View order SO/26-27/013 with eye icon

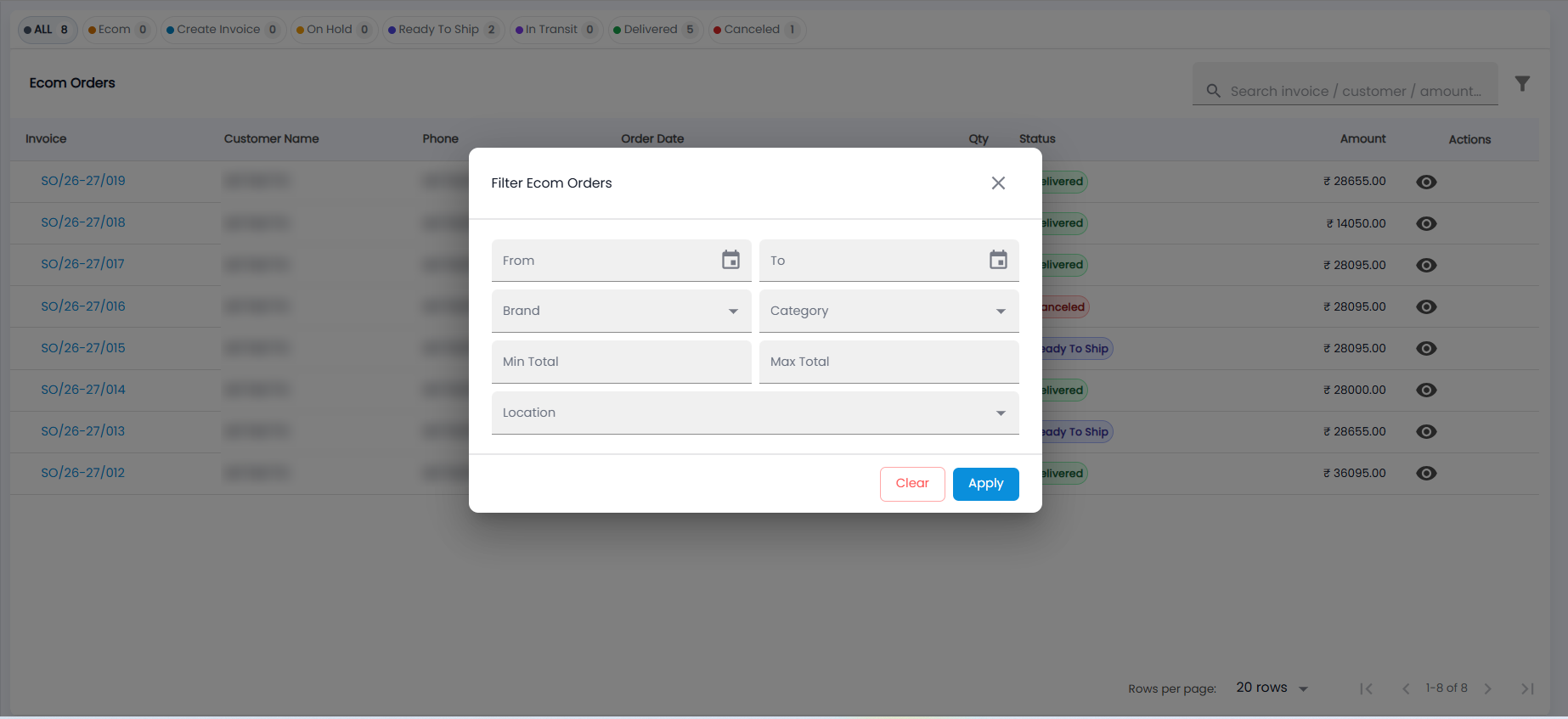[x=1426, y=431]
